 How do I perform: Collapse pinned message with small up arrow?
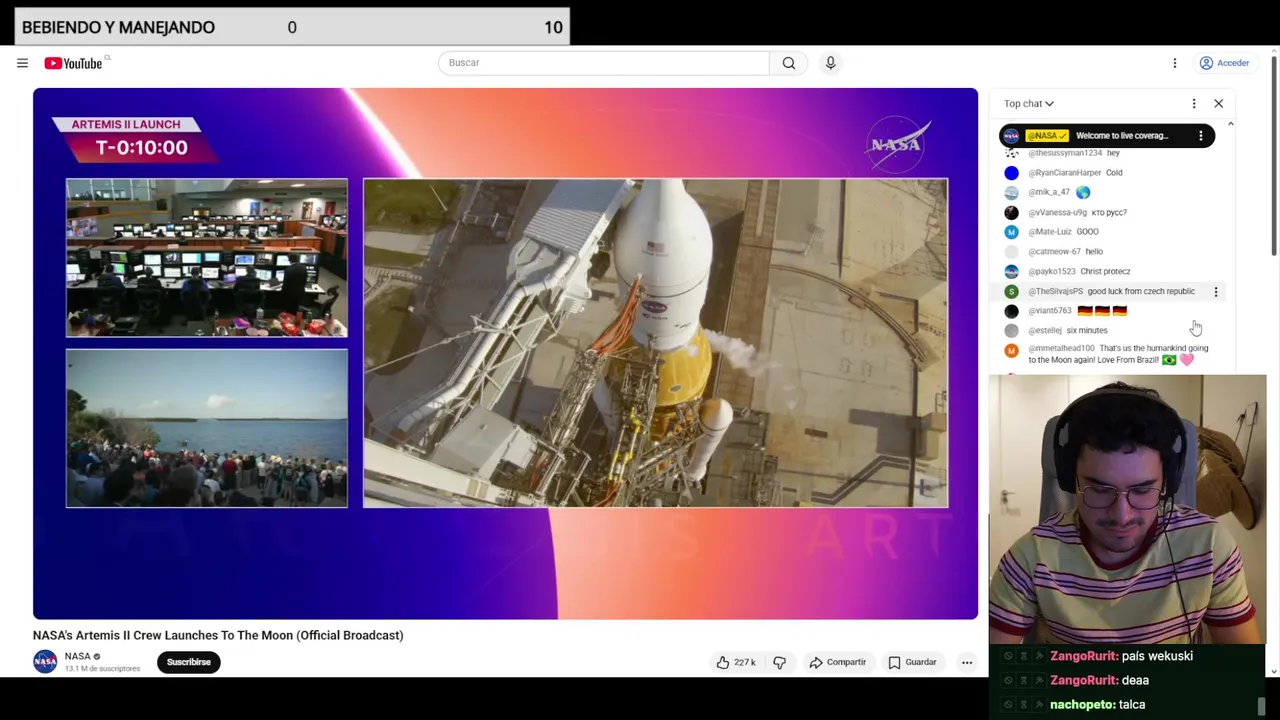point(1230,125)
